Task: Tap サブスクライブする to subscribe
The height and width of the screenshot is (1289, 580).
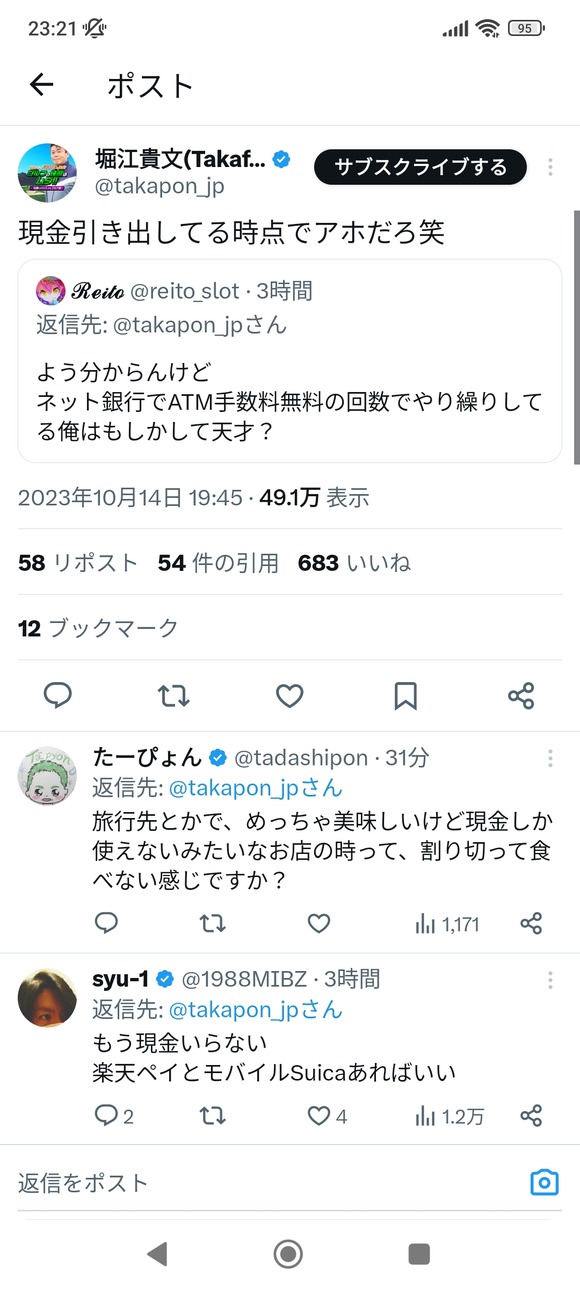Action: tap(420, 167)
